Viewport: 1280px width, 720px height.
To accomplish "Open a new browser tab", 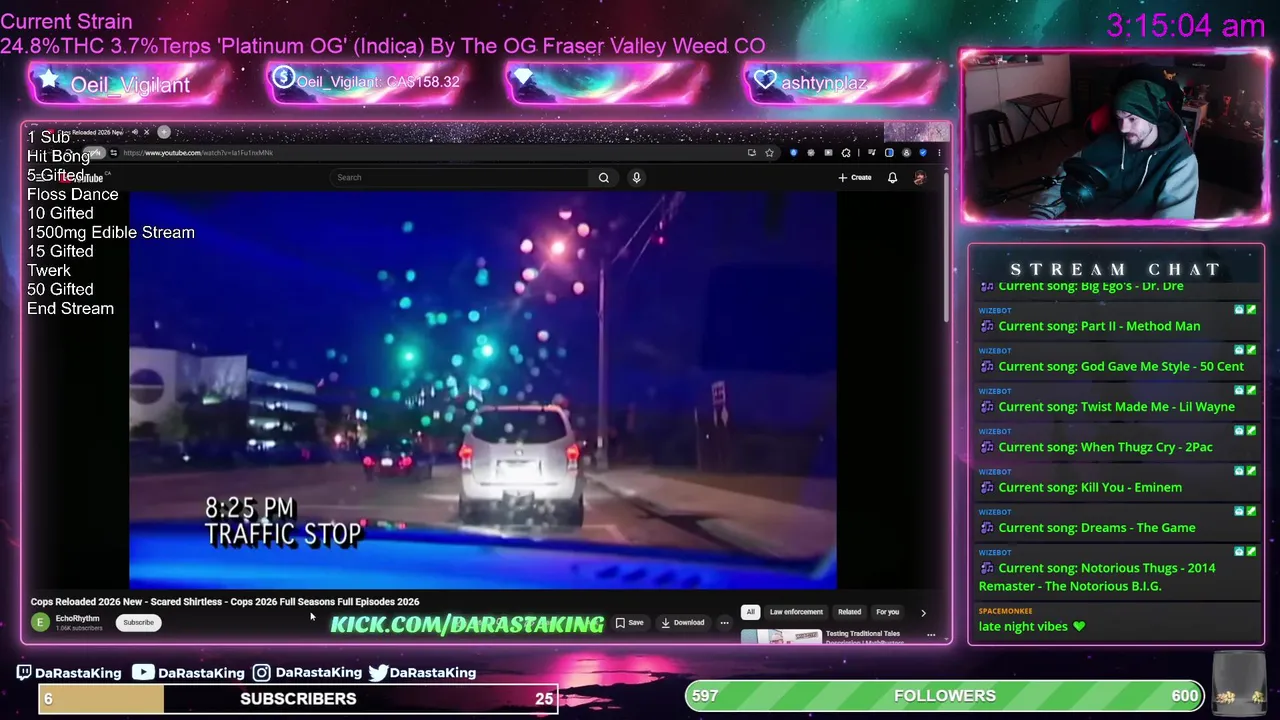I will 164,132.
